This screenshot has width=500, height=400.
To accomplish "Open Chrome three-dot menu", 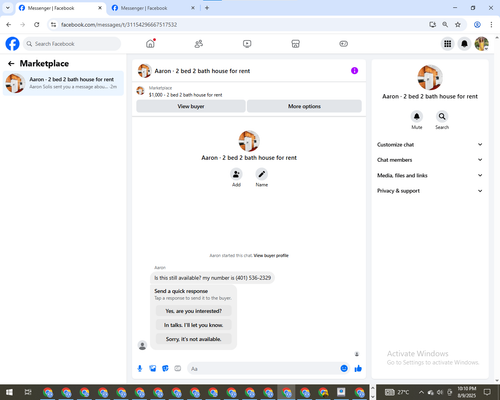I will pyautogui.click(x=491, y=24).
